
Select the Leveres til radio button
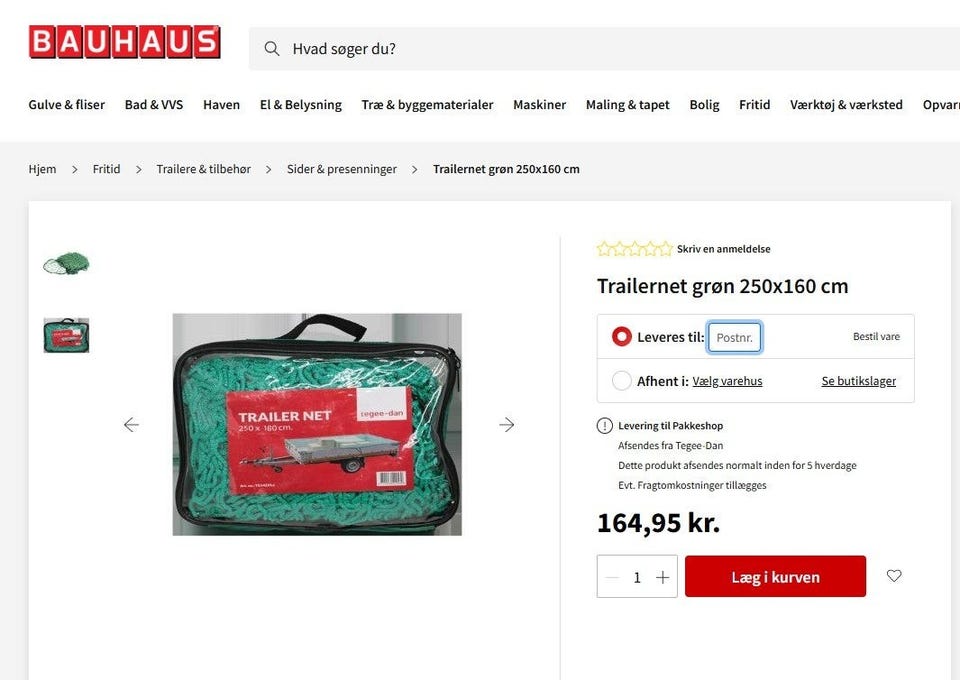621,337
